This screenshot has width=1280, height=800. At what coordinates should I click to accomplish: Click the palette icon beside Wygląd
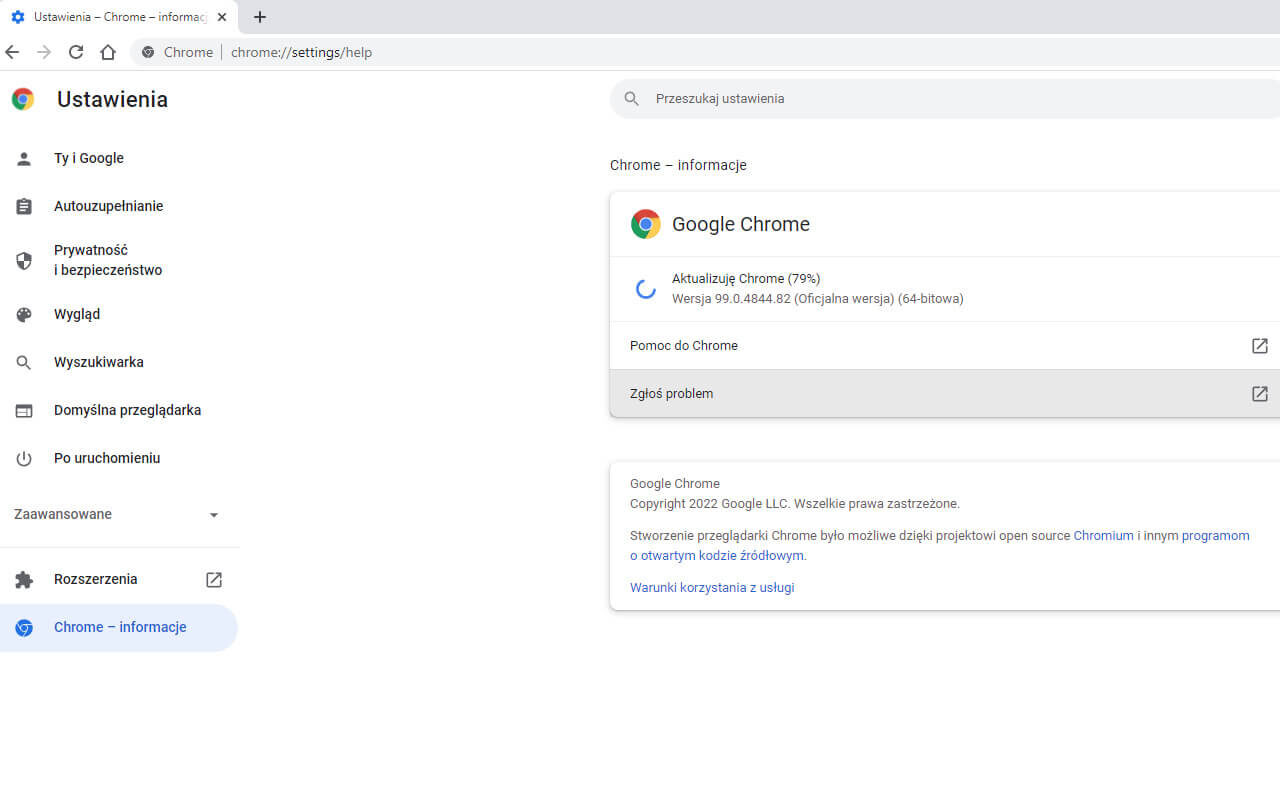pos(24,314)
